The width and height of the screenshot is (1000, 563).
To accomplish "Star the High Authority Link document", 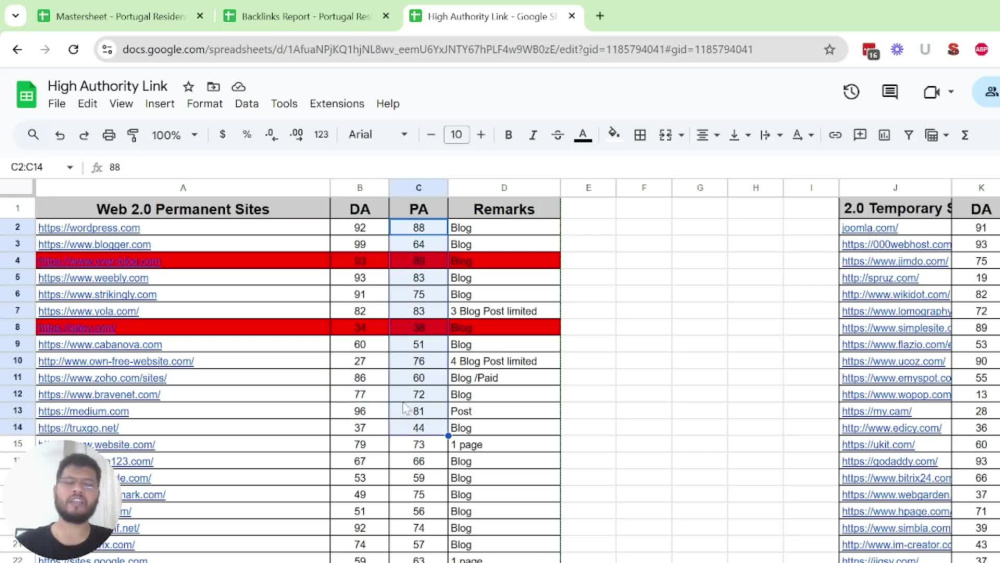I will pos(188,87).
